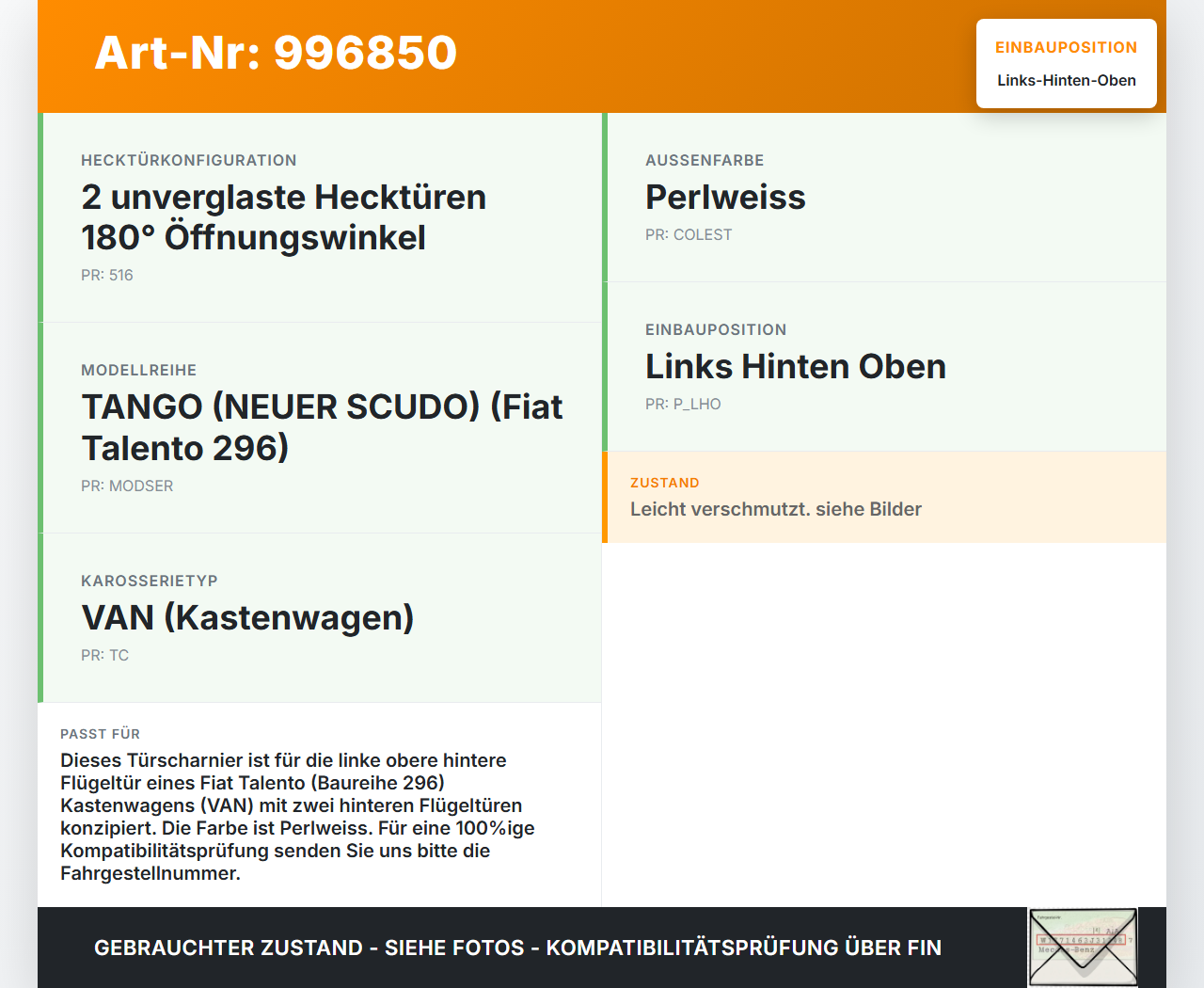Click 'TANGO (NEUER SCUDO) (Fiat Talento 296)' value

(x=322, y=427)
